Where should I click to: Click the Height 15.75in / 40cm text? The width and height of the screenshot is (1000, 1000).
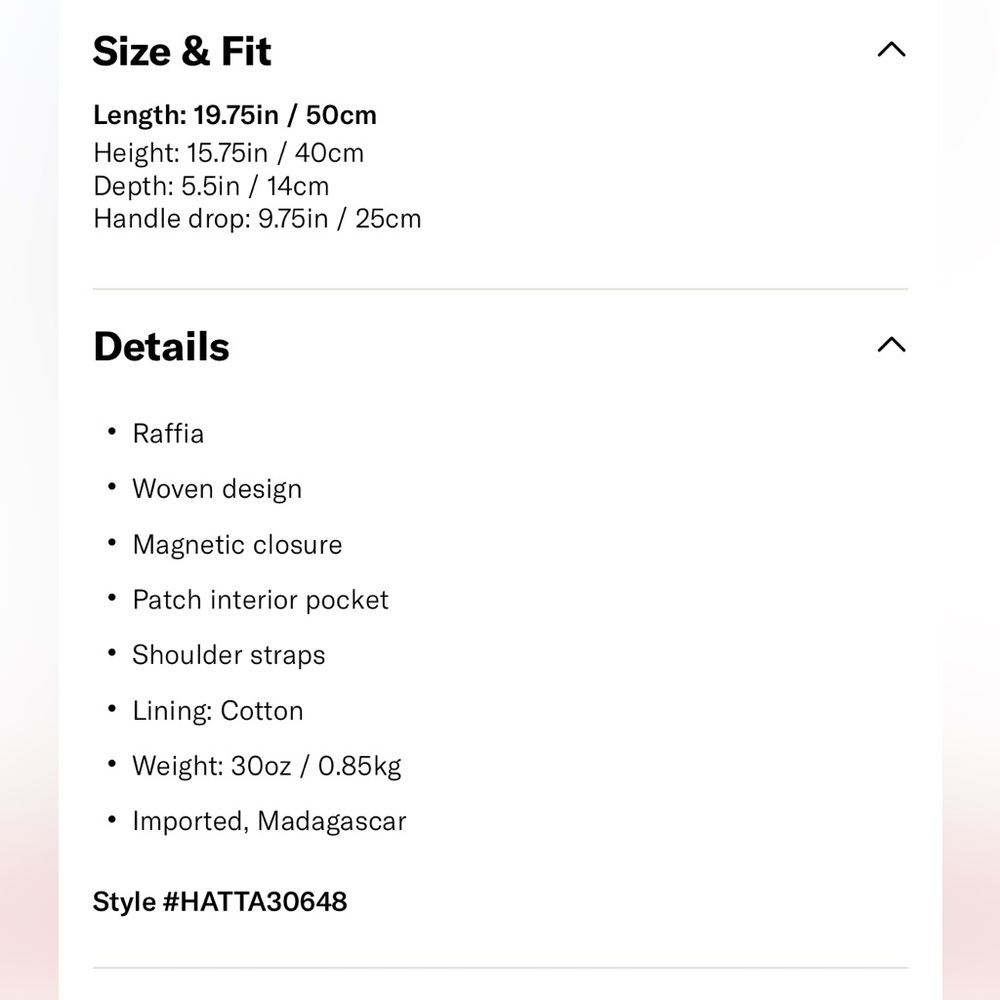pos(228,153)
